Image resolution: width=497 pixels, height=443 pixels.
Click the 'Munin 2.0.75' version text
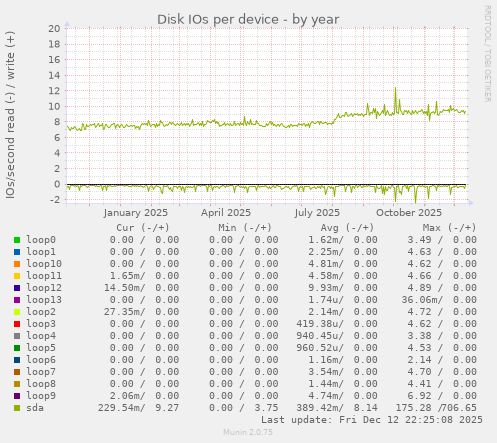tap(248, 432)
